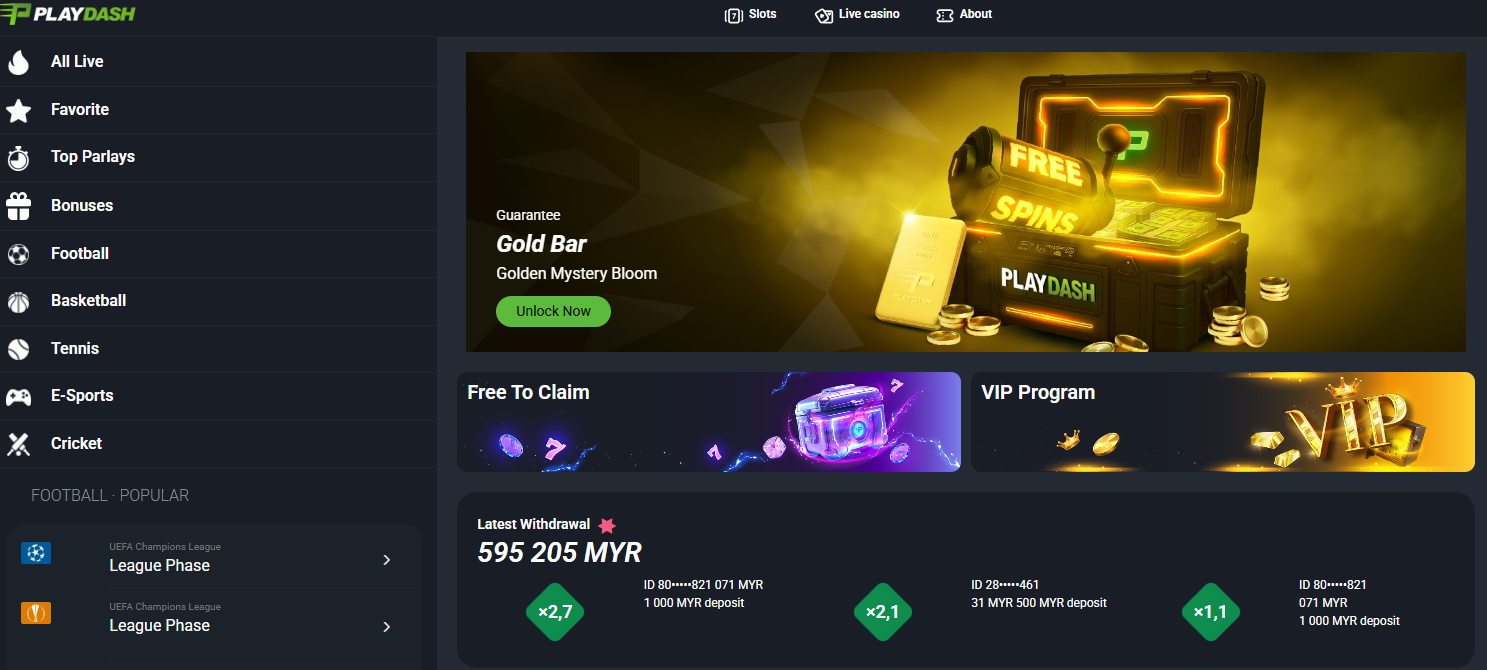
Task: Open the About page
Action: [964, 15]
